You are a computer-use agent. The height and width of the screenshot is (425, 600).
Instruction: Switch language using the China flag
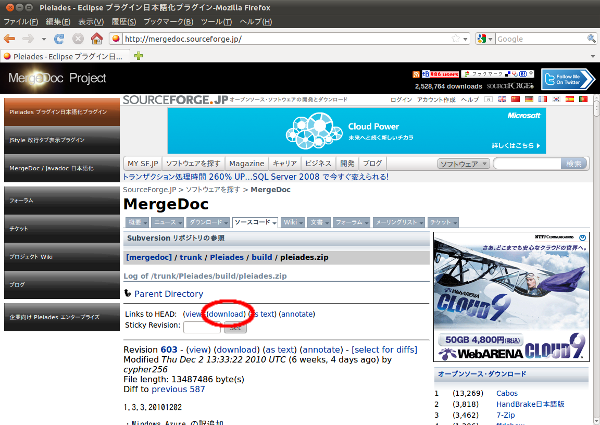coord(515,99)
